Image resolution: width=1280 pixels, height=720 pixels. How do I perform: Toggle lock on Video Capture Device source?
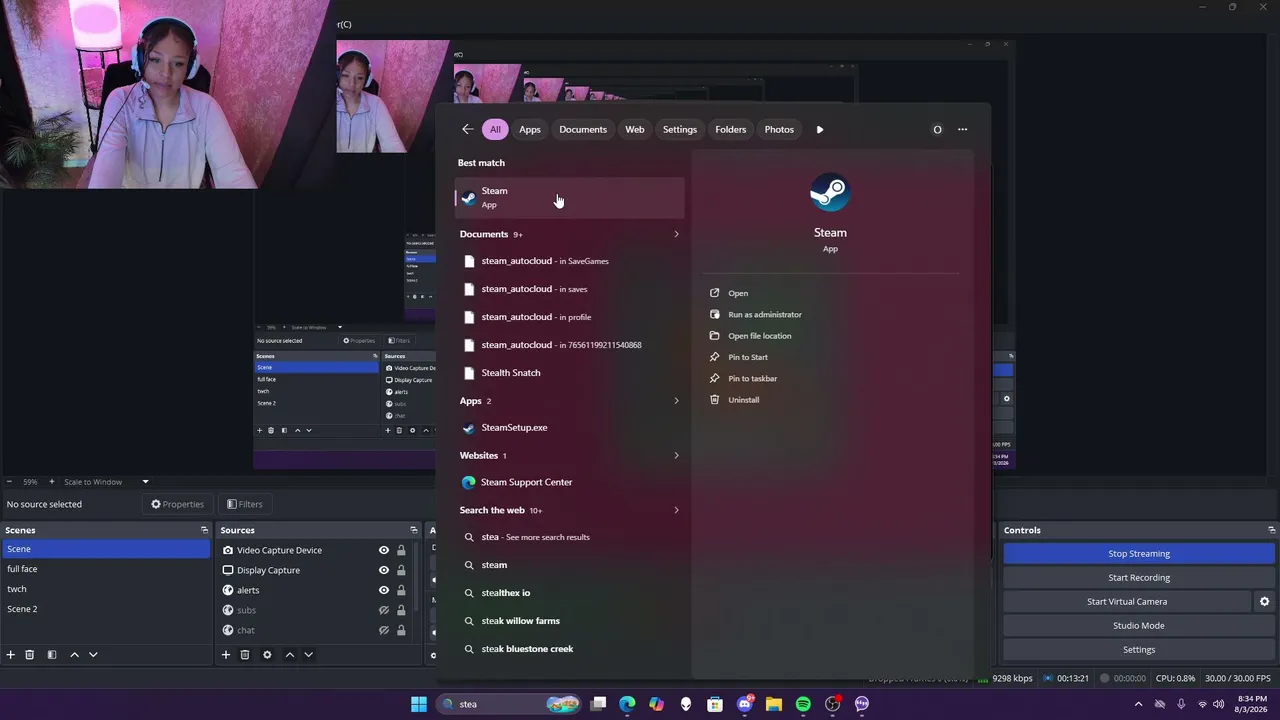[x=401, y=550]
